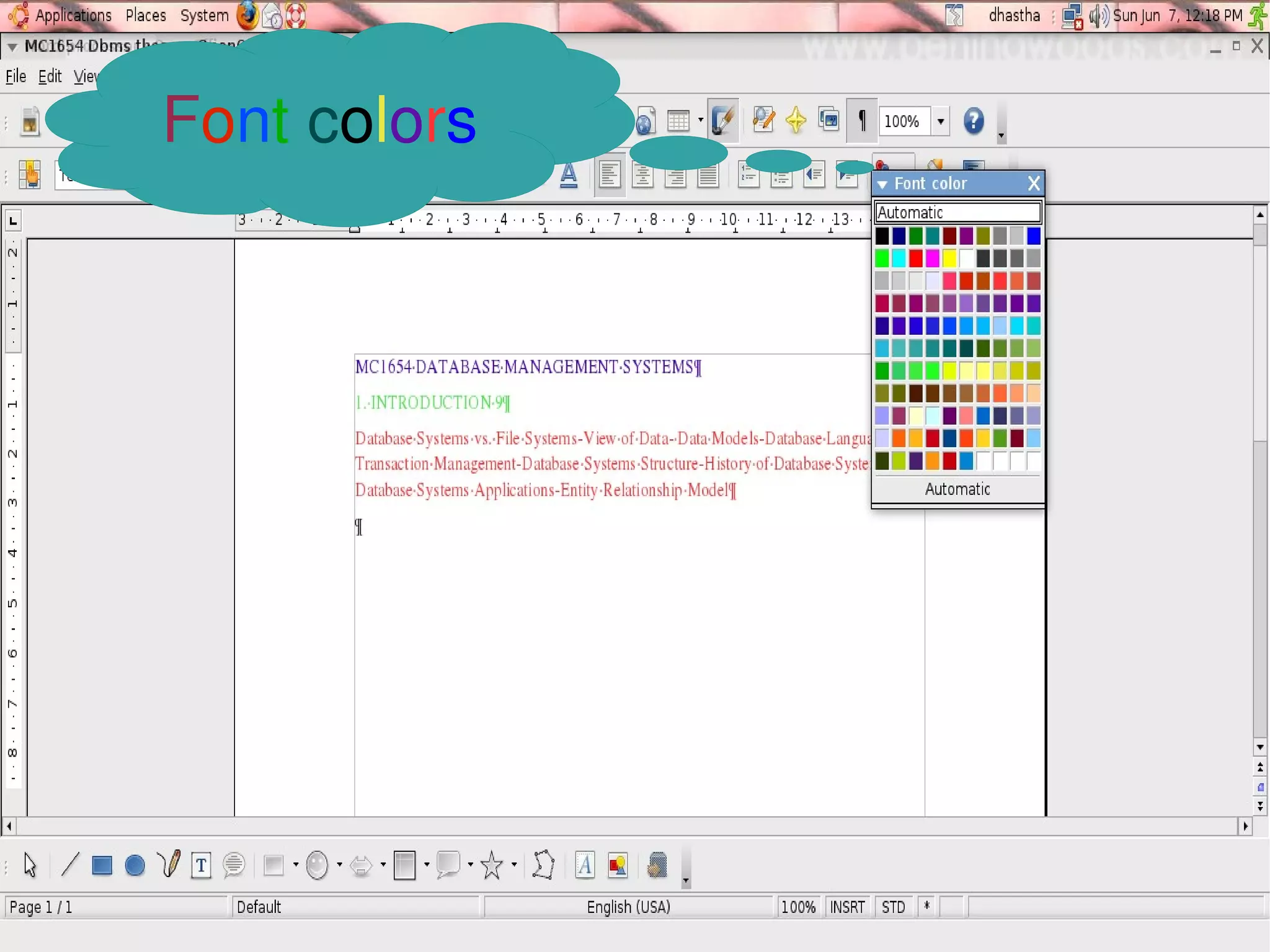Expand the basic shapes dropdown arrow
The height and width of the screenshot is (952, 1270).
tap(295, 865)
